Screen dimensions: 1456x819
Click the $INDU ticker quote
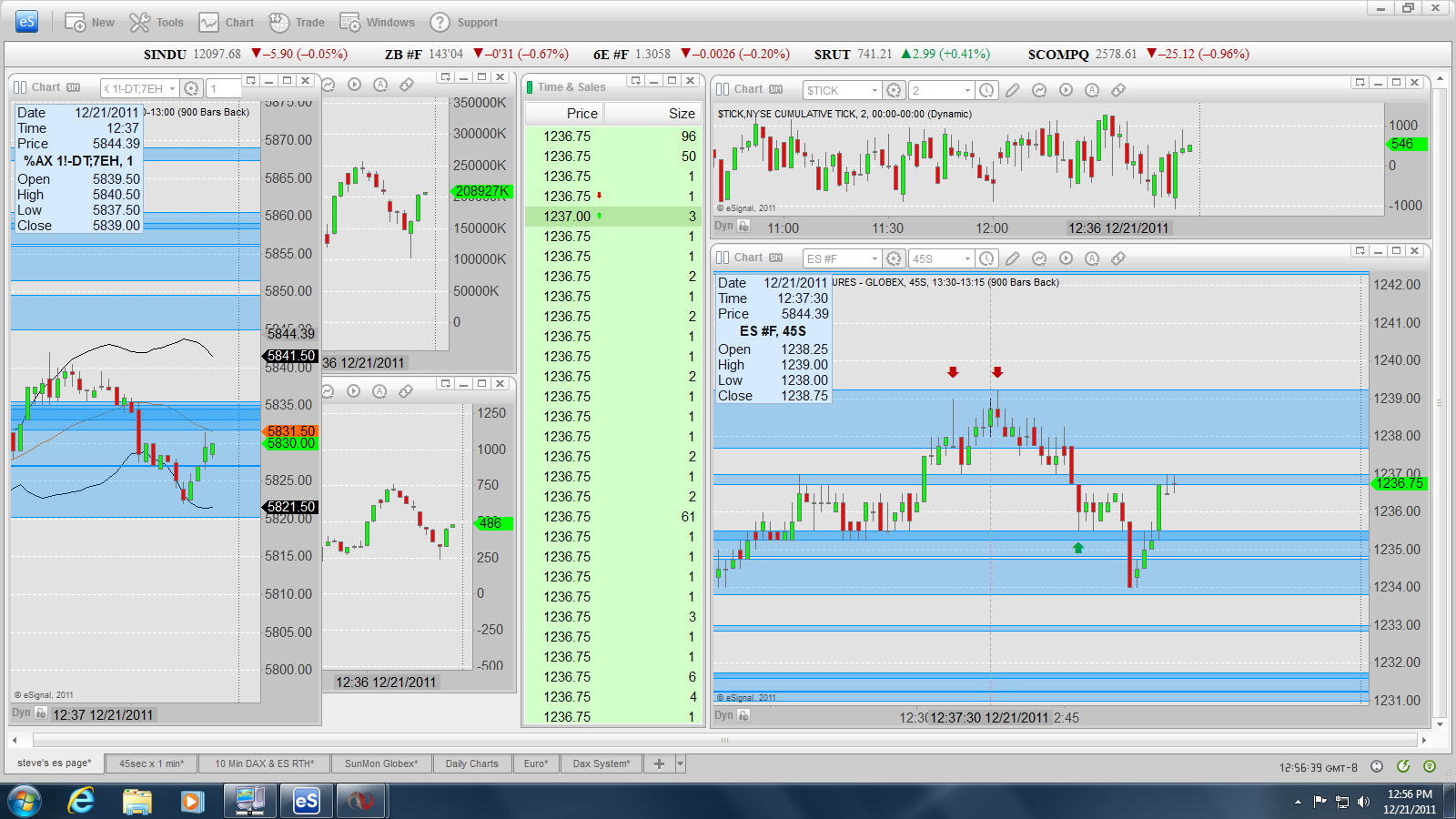click(x=246, y=55)
